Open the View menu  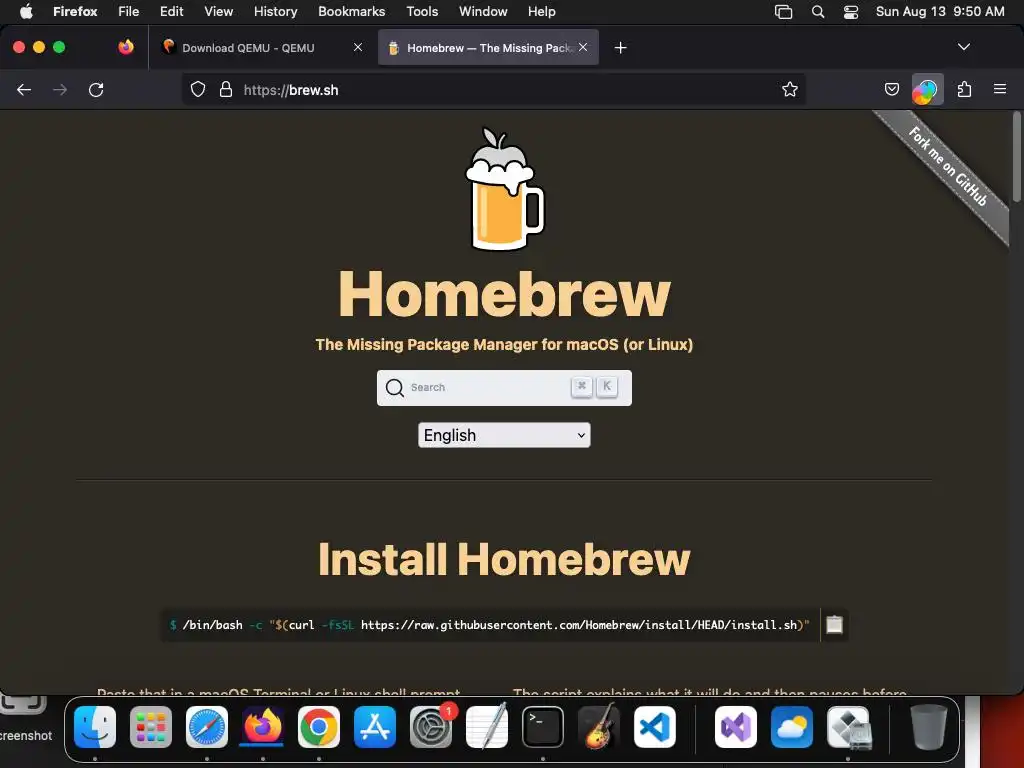pyautogui.click(x=218, y=11)
